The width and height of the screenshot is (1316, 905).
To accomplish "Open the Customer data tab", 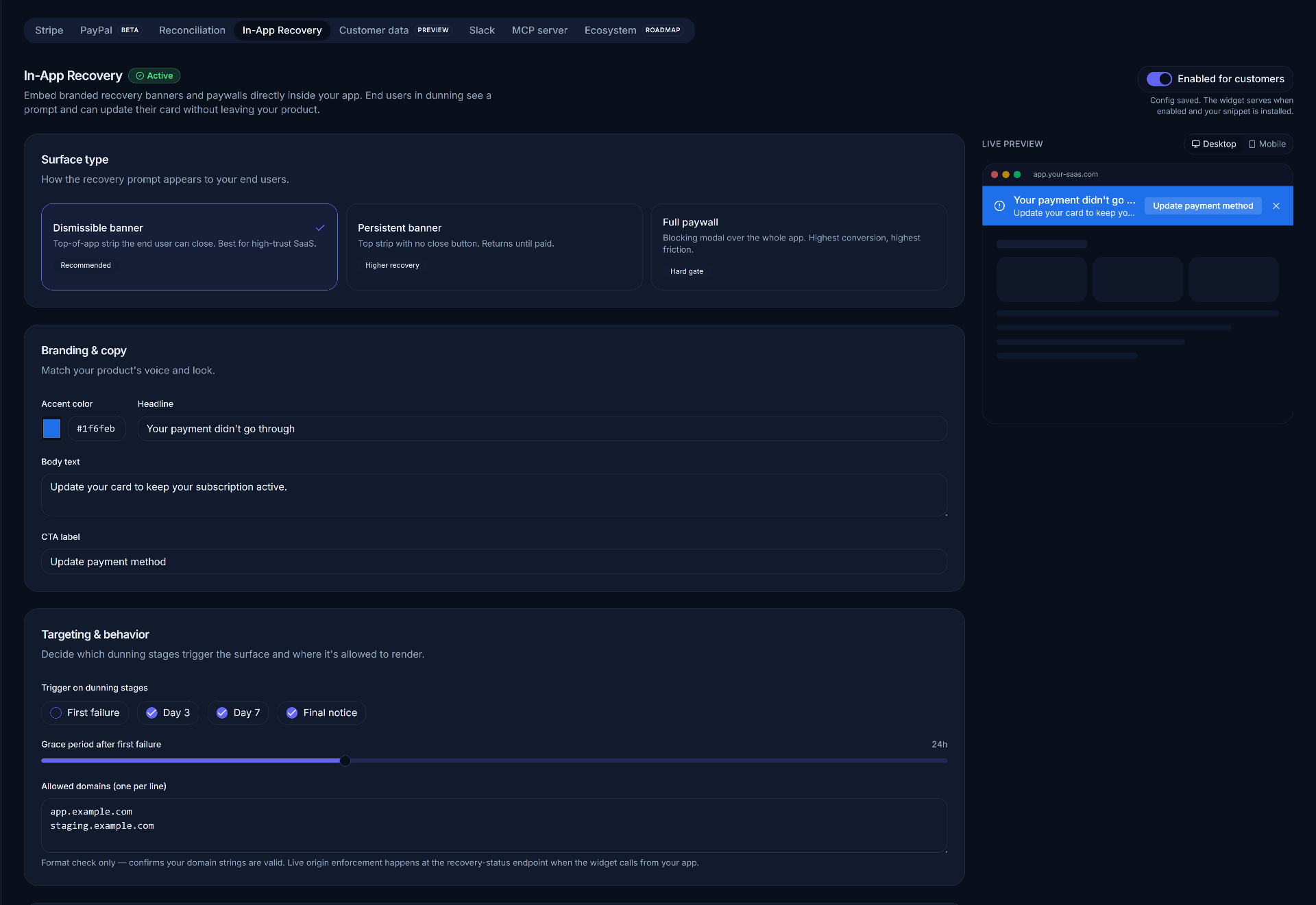I will 394,30.
